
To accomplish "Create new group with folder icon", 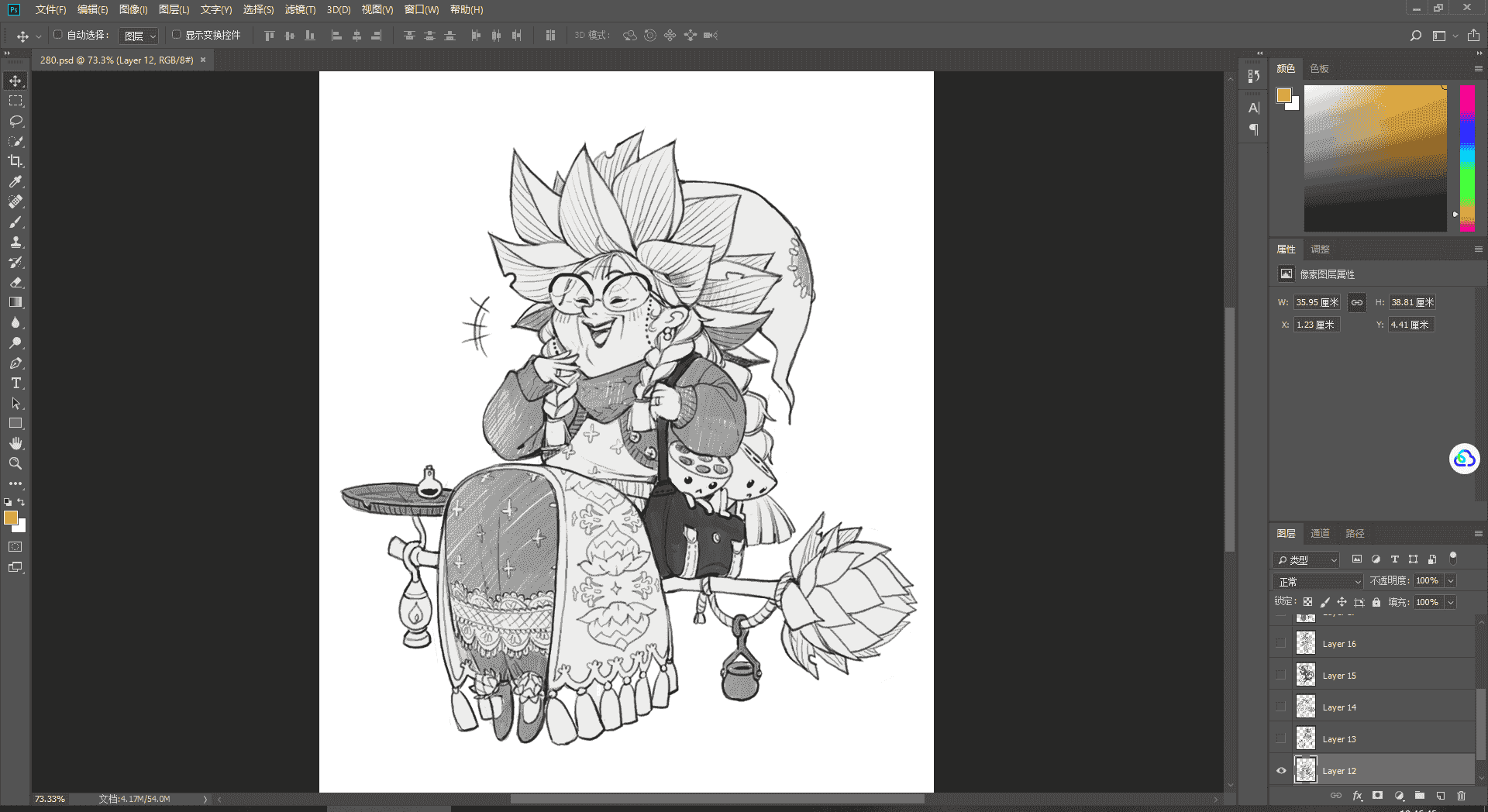I will 1419,796.
